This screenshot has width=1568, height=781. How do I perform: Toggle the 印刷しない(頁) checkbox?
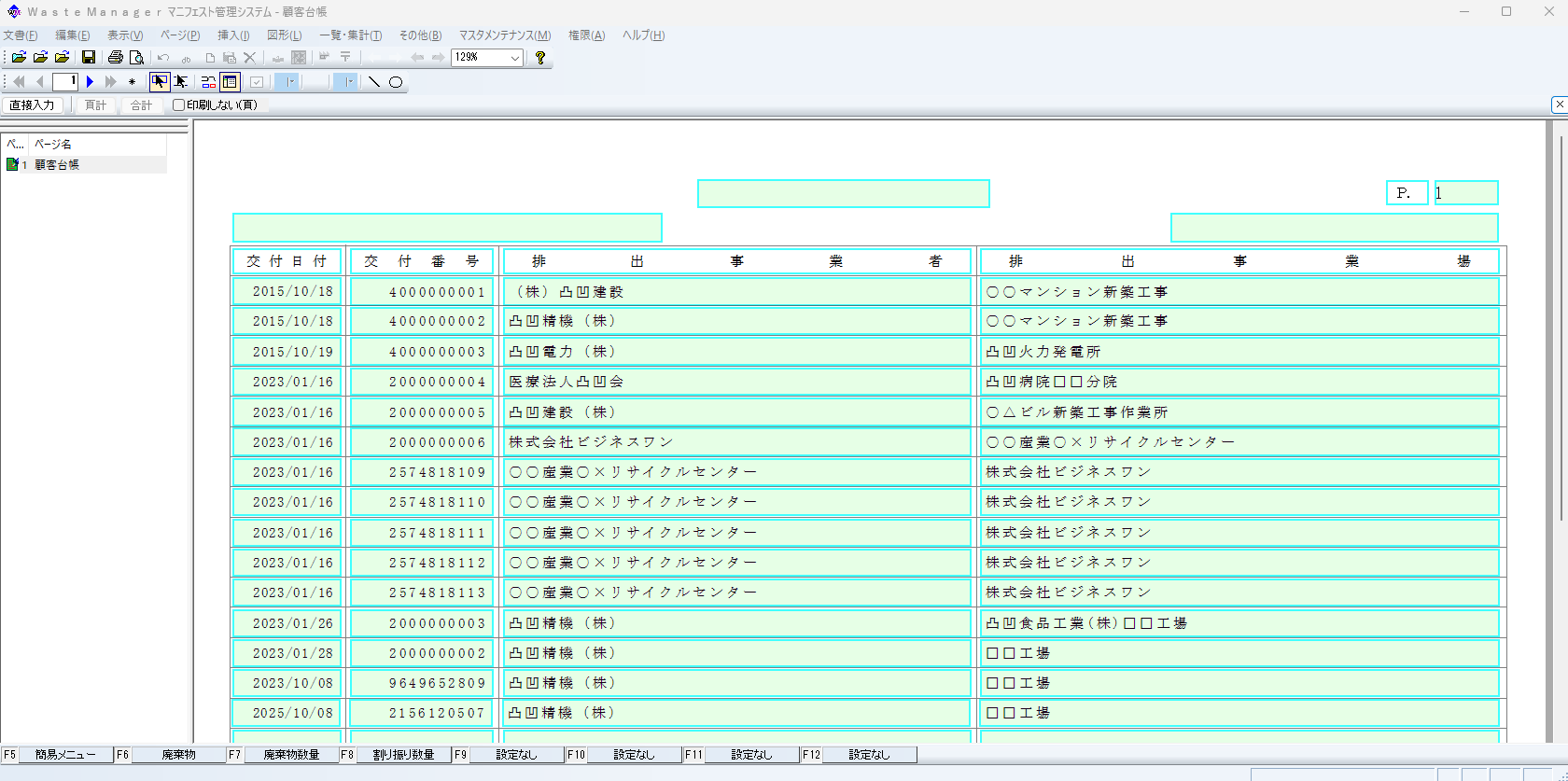pyautogui.click(x=178, y=105)
